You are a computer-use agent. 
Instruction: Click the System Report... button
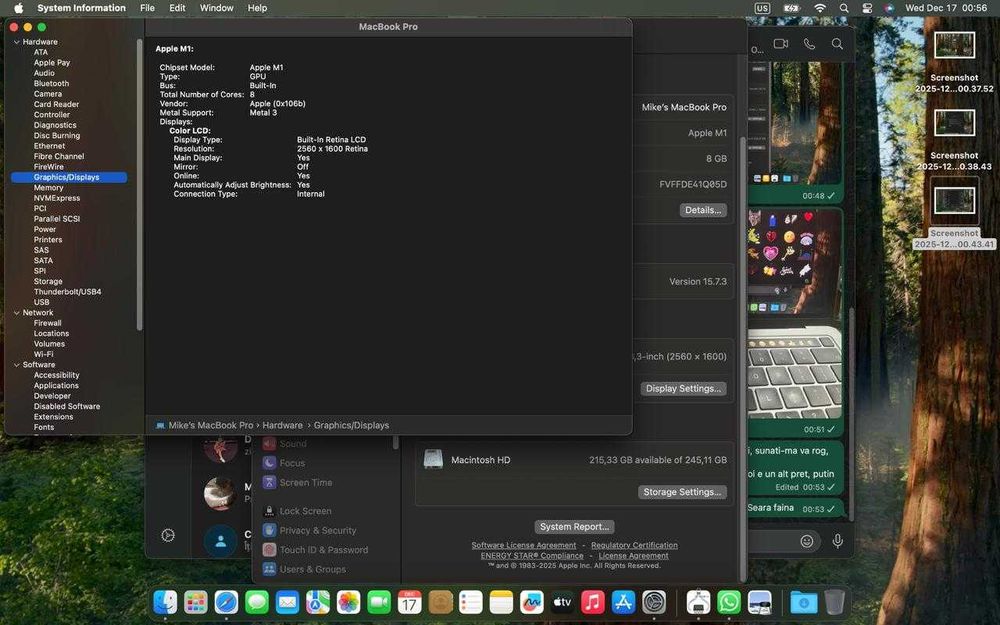click(574, 527)
